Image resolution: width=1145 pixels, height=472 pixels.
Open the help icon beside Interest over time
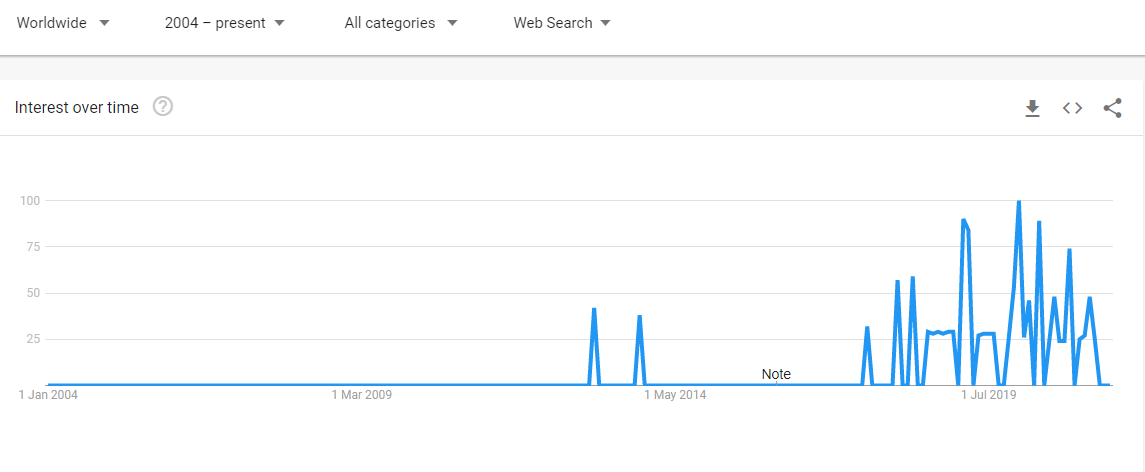[x=163, y=107]
